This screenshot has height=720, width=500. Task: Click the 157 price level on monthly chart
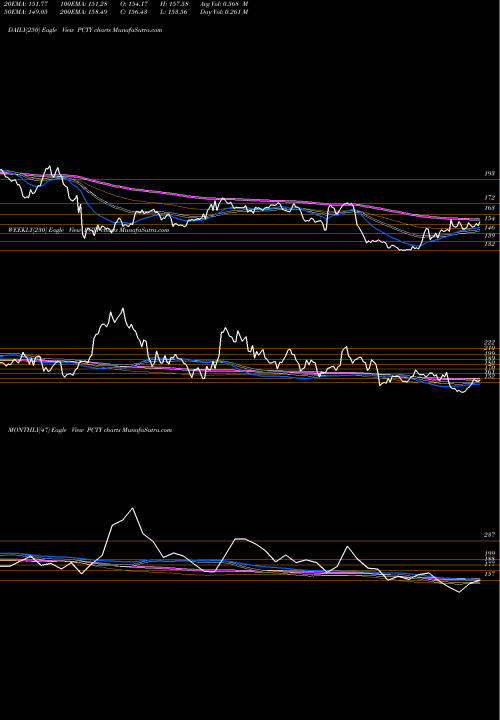[x=490, y=574]
